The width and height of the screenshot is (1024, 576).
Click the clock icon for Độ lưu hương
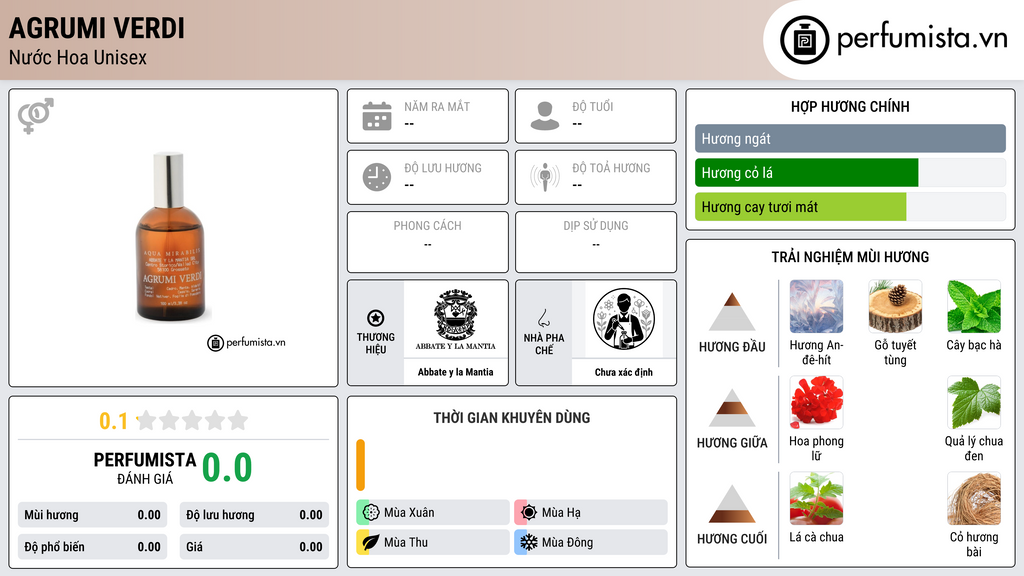pos(377,177)
